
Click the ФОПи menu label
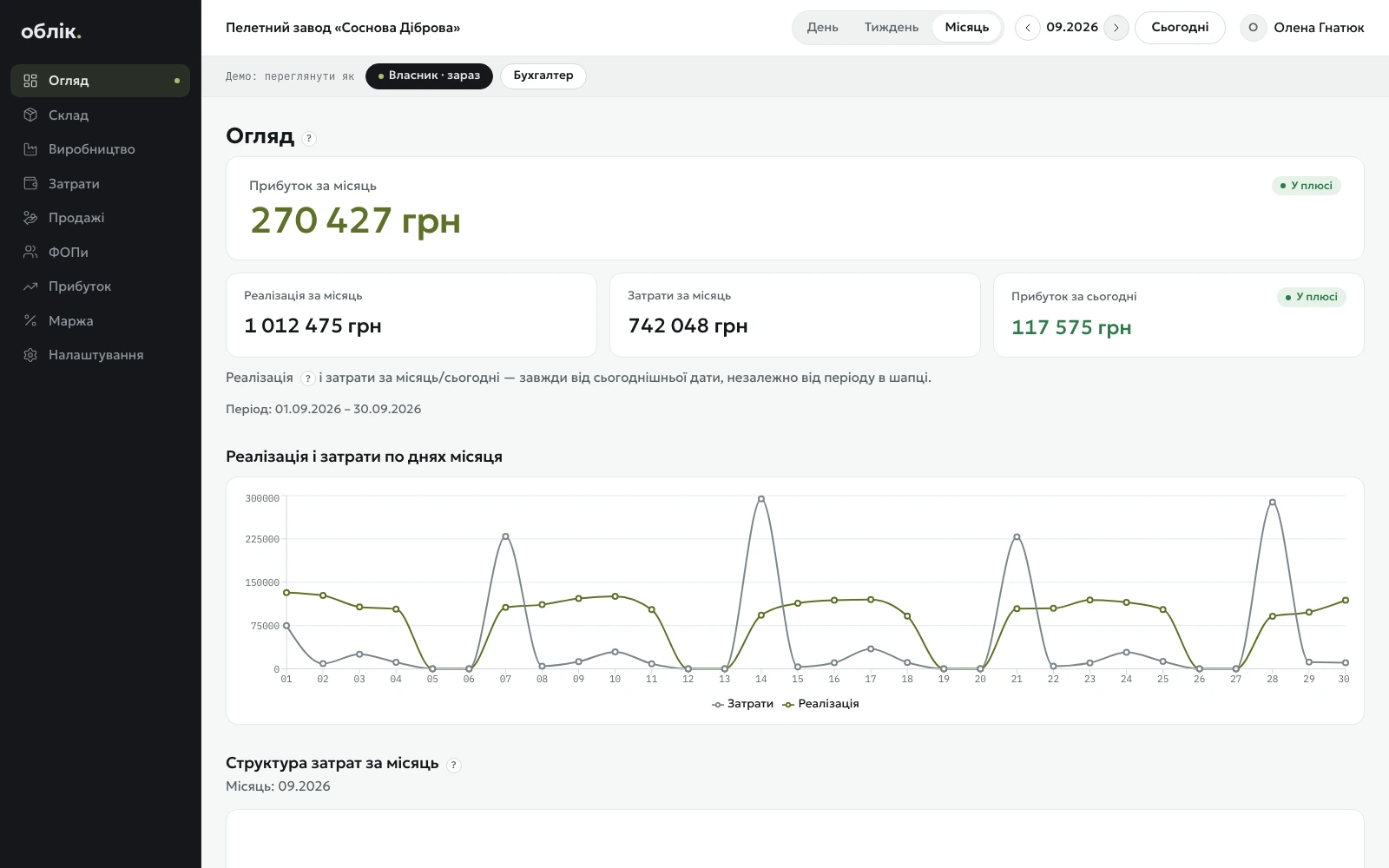point(69,253)
